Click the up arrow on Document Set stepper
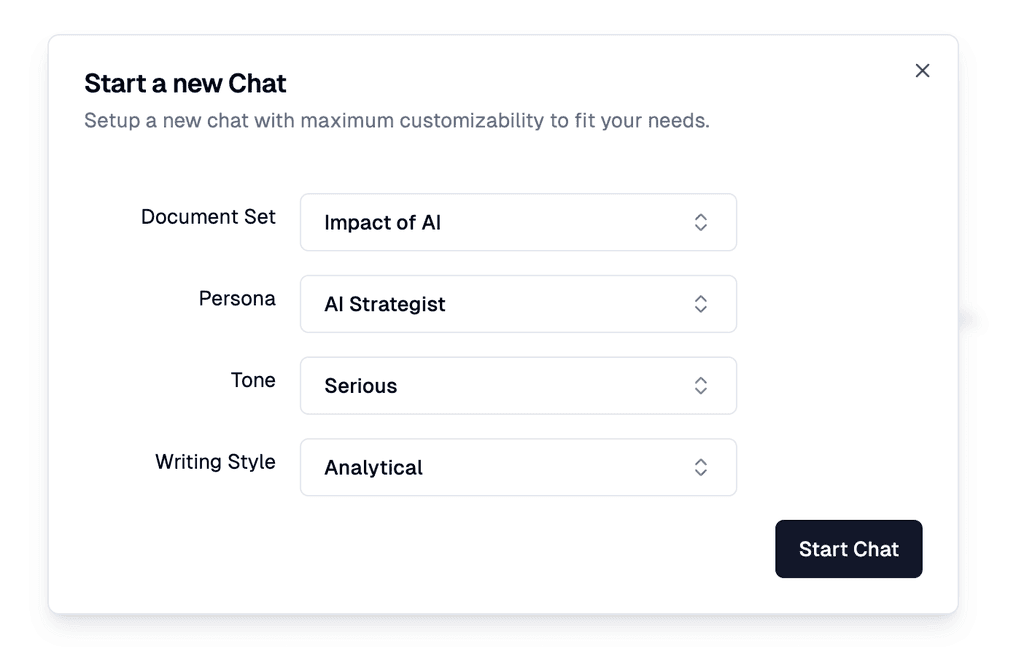 click(x=701, y=217)
